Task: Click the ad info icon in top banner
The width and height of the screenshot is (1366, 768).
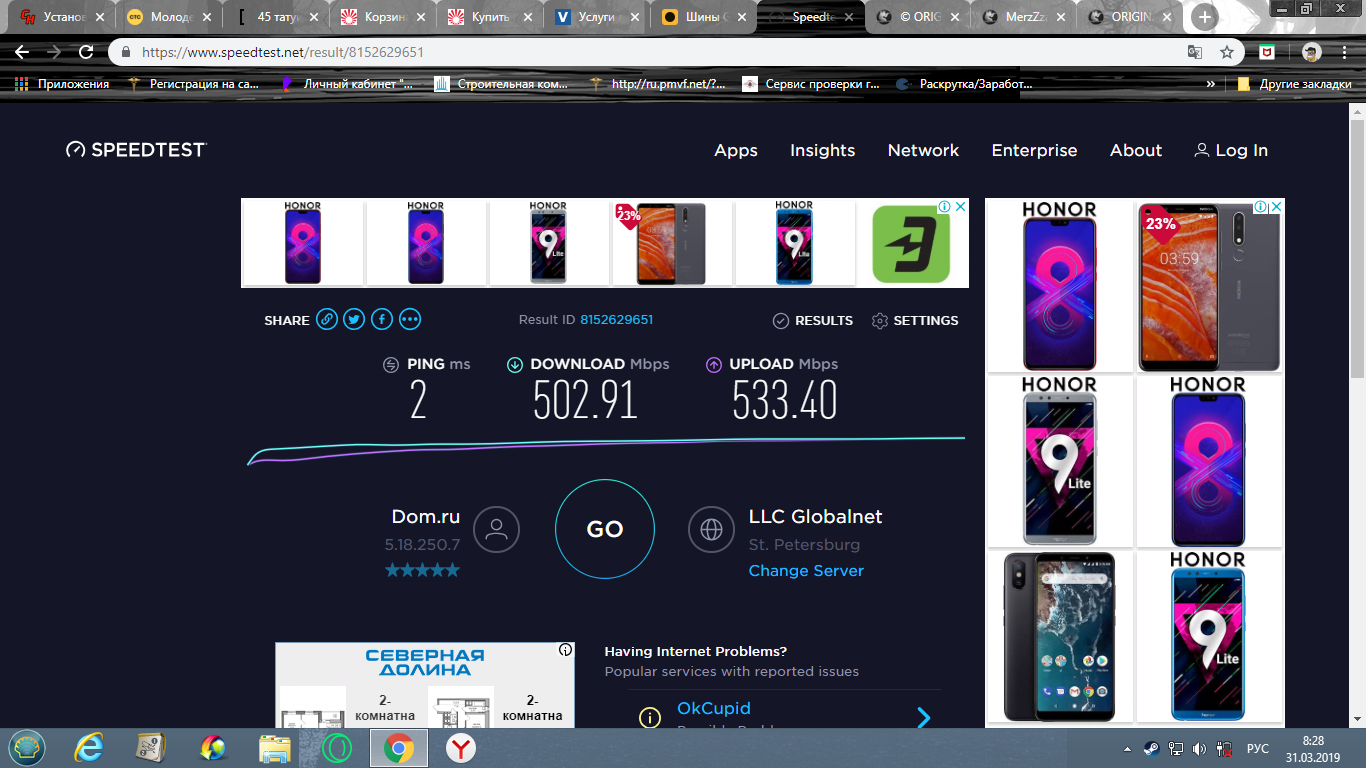Action: click(943, 206)
